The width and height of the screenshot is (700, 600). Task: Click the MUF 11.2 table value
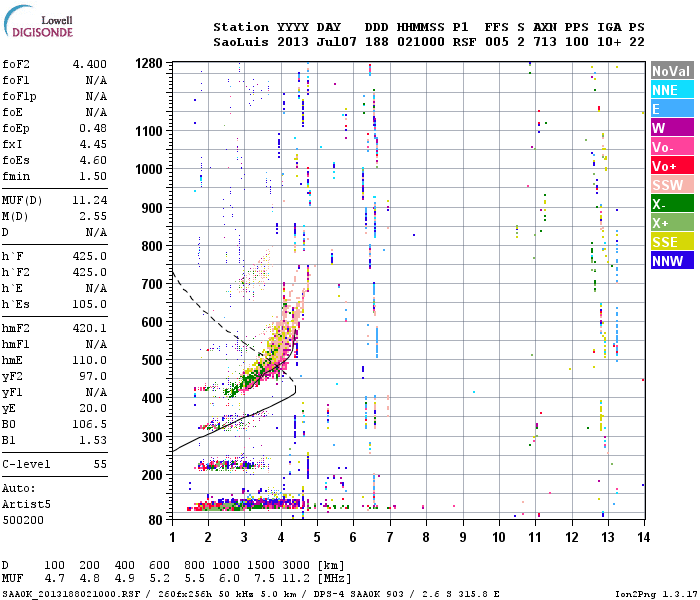296,579
